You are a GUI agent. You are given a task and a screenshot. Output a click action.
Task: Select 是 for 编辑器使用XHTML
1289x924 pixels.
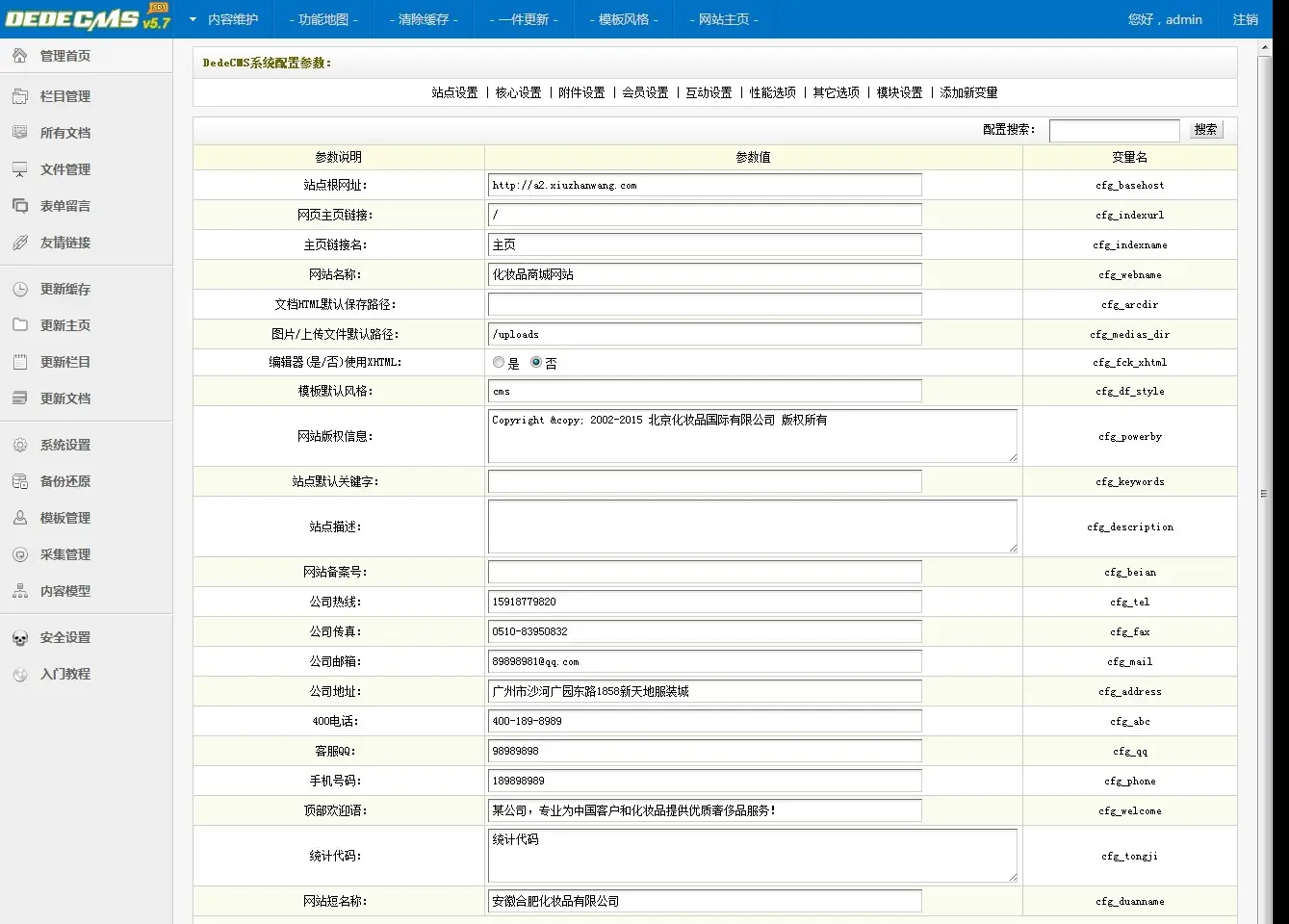[499, 363]
